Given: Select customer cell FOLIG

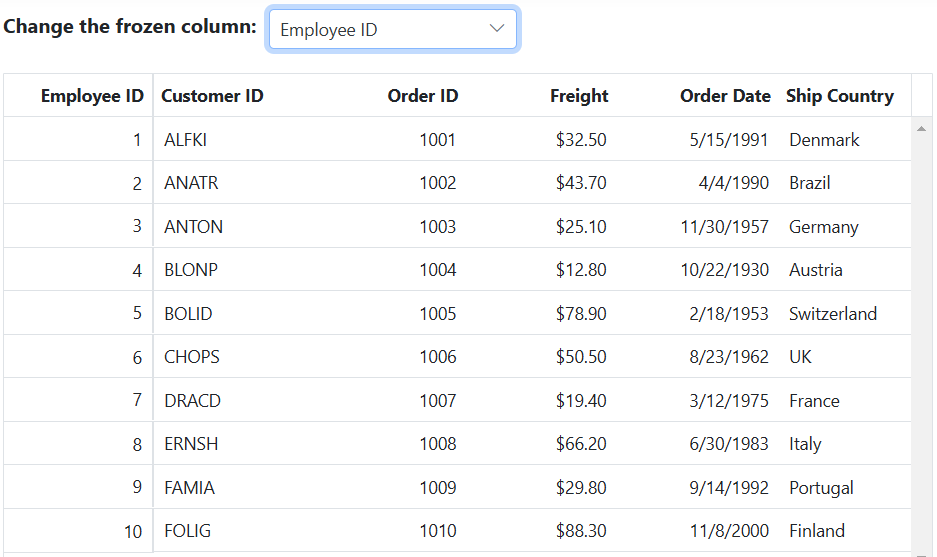Looking at the screenshot, I should [188, 531].
